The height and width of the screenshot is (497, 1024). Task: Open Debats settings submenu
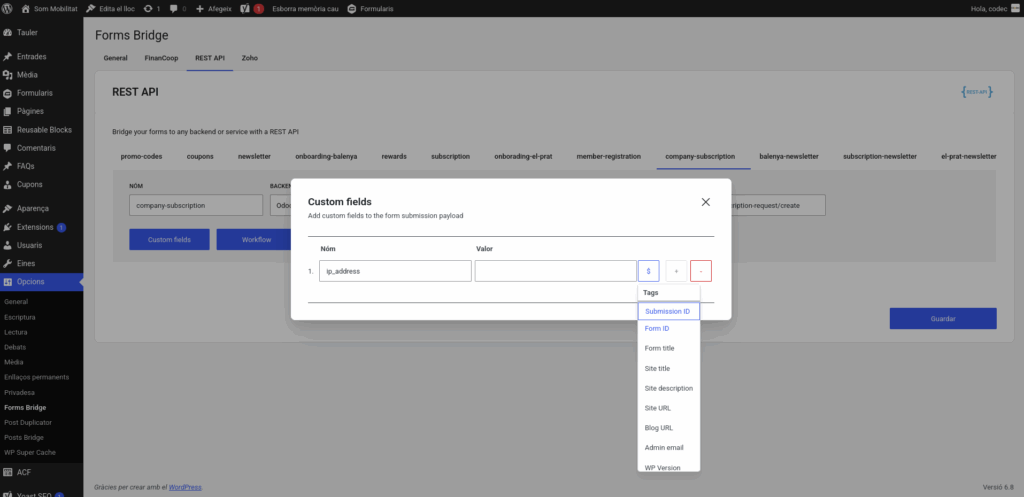tap(15, 347)
